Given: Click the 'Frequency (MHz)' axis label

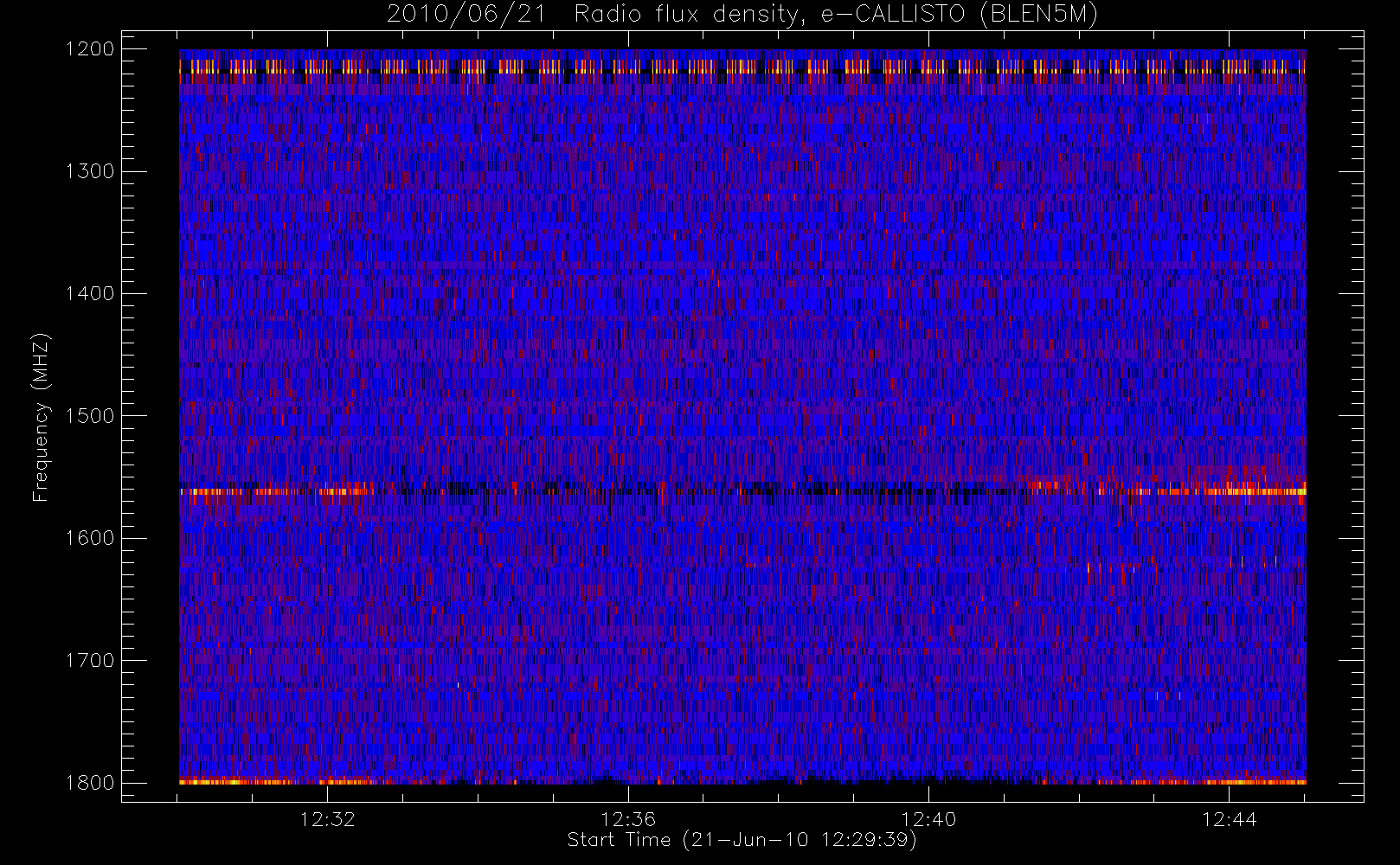Looking at the screenshot, I should click(41, 417).
